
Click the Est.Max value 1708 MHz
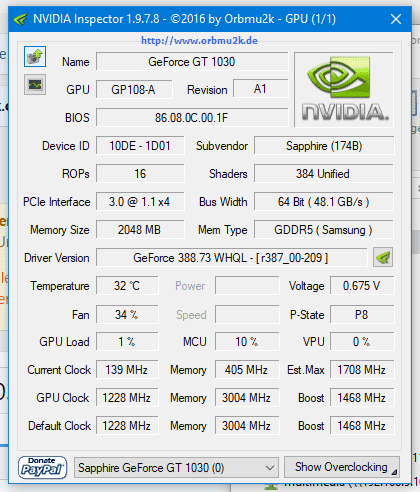click(x=362, y=369)
